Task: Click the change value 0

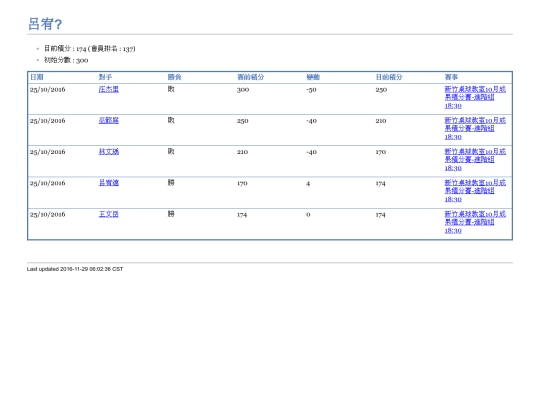Action: [x=308, y=215]
